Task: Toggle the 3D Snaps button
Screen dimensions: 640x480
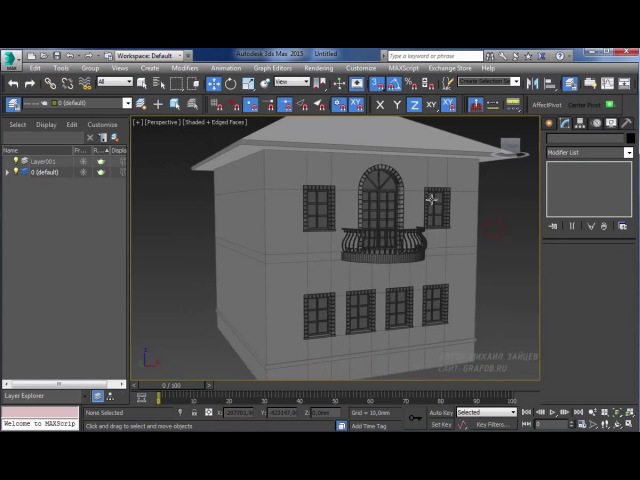Action: pos(375,84)
